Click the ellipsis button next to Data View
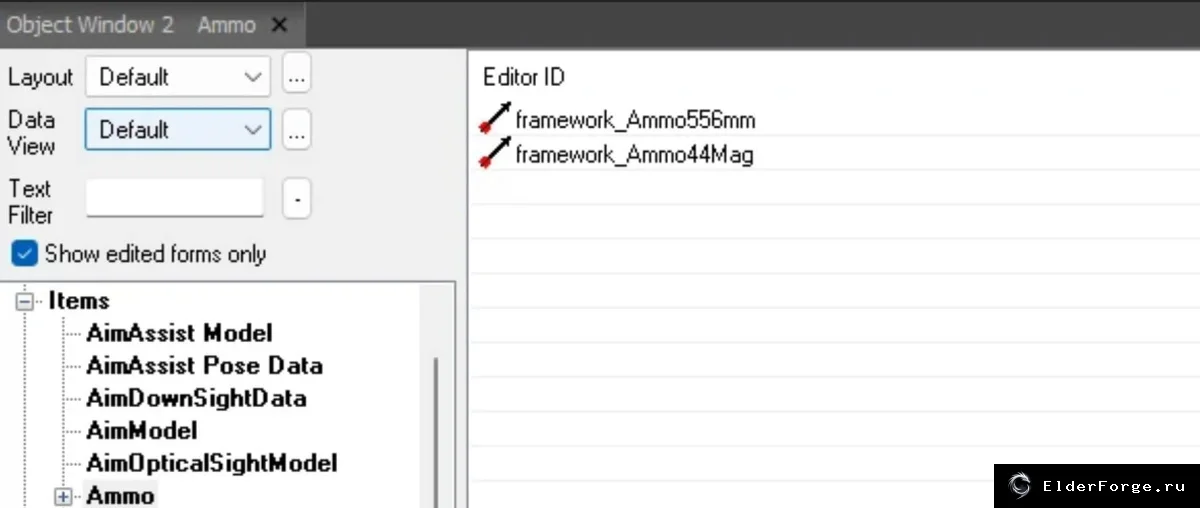The width and height of the screenshot is (1200, 508). (297, 130)
